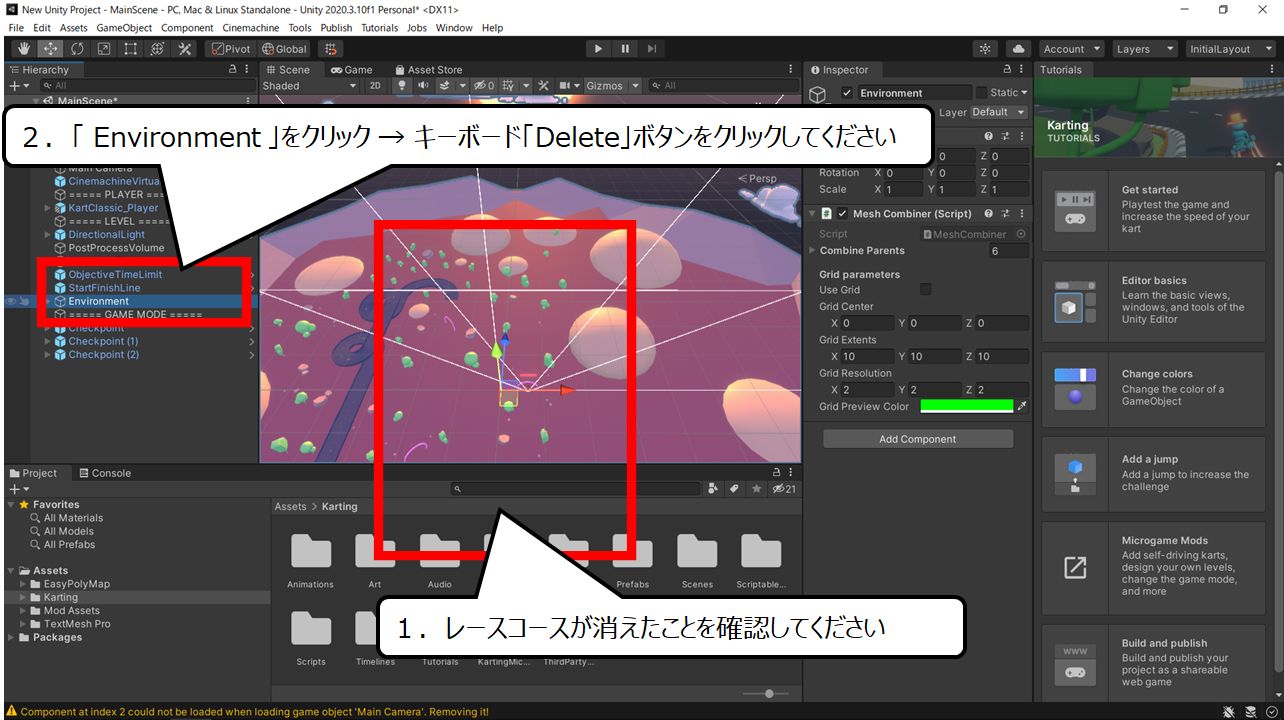Image resolution: width=1284 pixels, height=720 pixels.
Task: Select the Rotate tool
Action: (77, 49)
